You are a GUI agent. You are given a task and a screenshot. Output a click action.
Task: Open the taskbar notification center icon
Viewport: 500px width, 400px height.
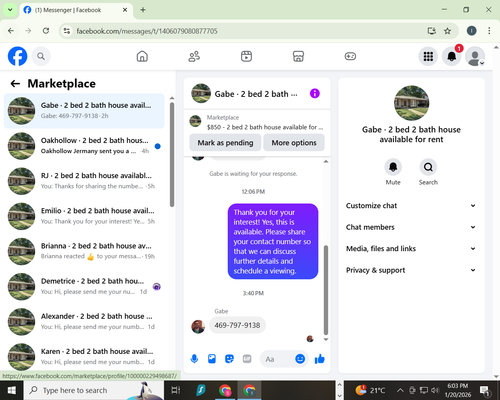pos(485,390)
